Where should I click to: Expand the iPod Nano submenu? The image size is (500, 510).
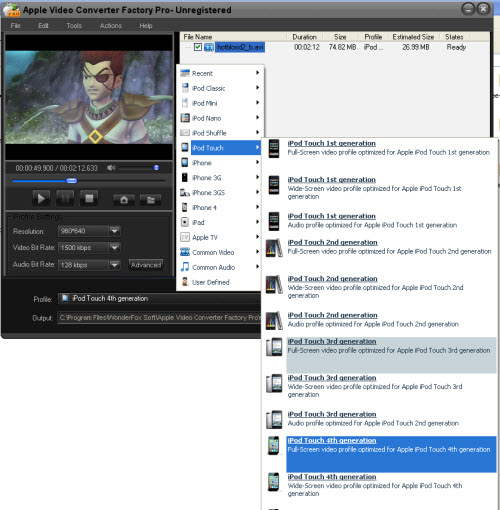click(220, 118)
